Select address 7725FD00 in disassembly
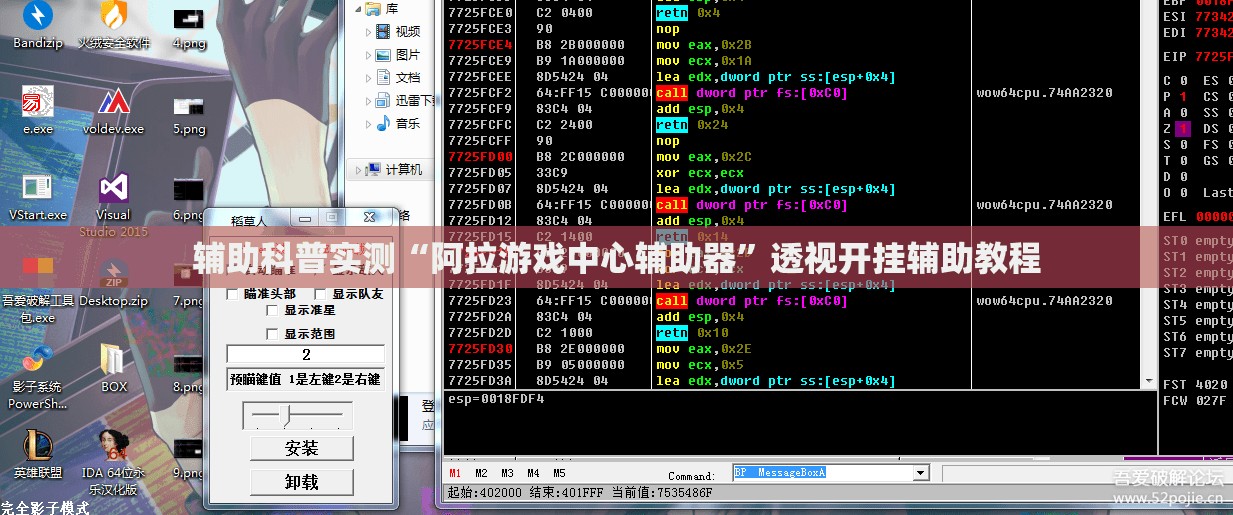This screenshot has height=515, width=1233. [x=480, y=157]
